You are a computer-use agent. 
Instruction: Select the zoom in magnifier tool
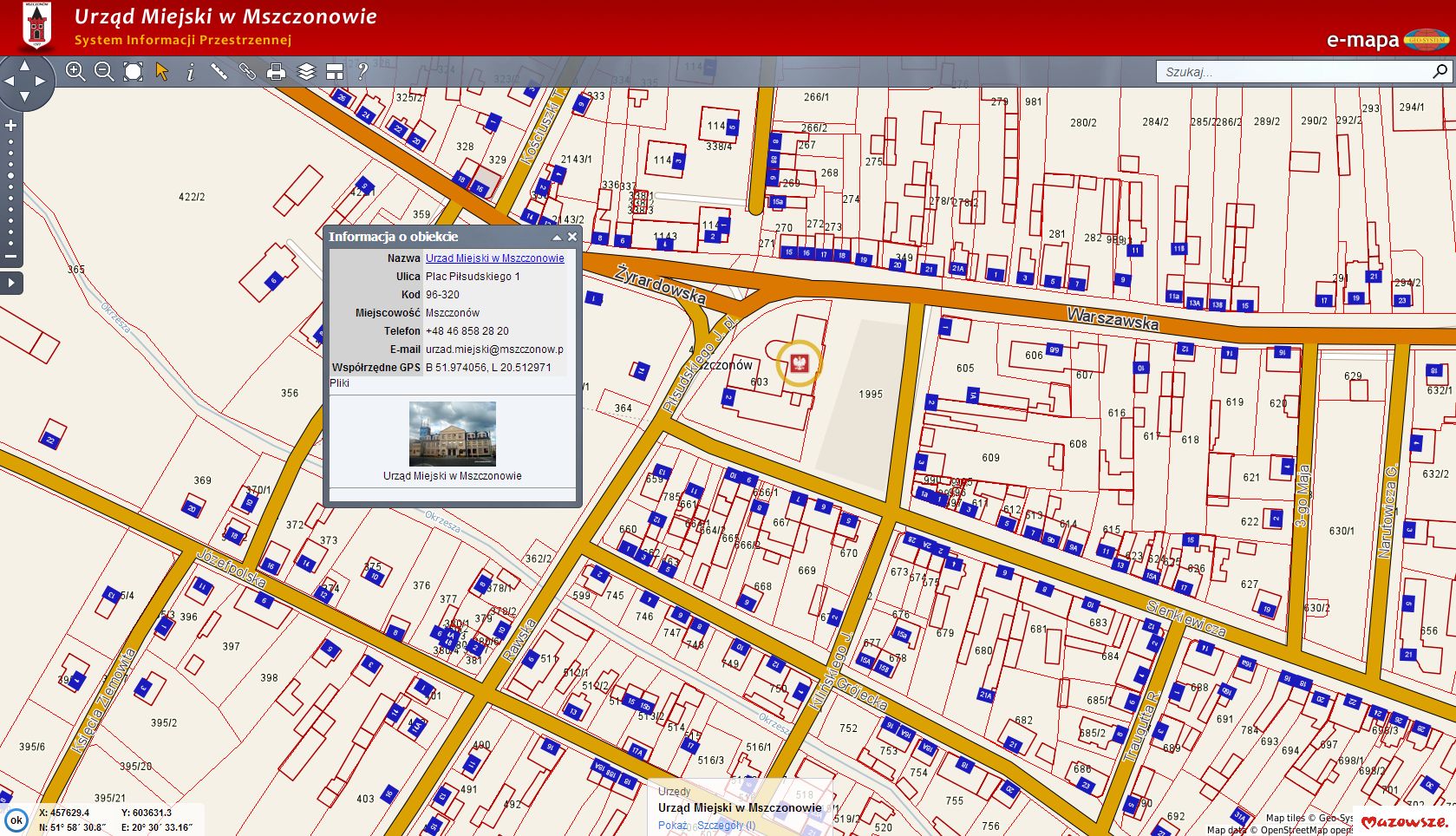click(75, 72)
